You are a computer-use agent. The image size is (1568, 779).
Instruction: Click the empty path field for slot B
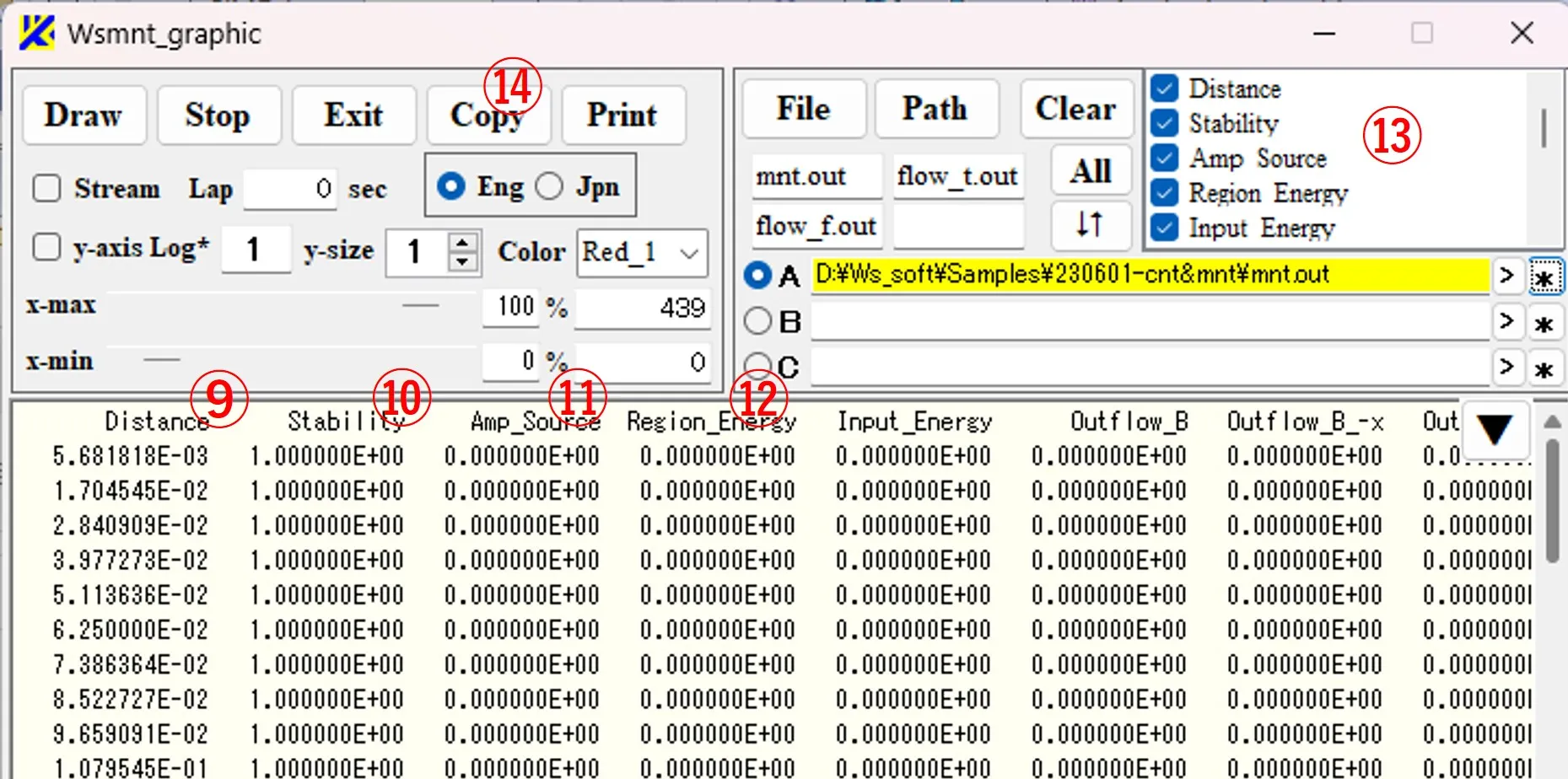point(1150,321)
